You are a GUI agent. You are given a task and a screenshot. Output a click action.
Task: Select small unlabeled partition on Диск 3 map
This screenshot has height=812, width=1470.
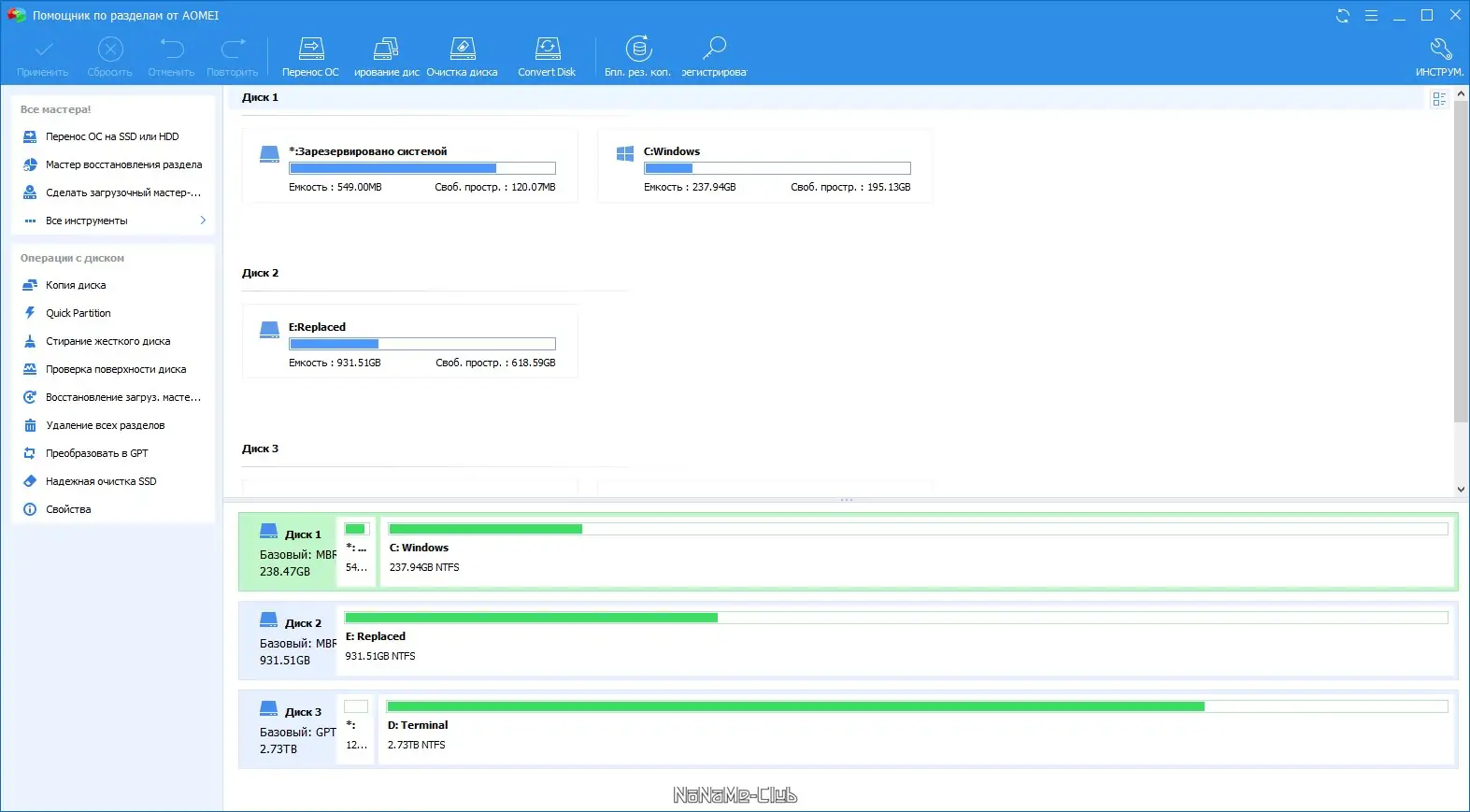pyautogui.click(x=356, y=730)
